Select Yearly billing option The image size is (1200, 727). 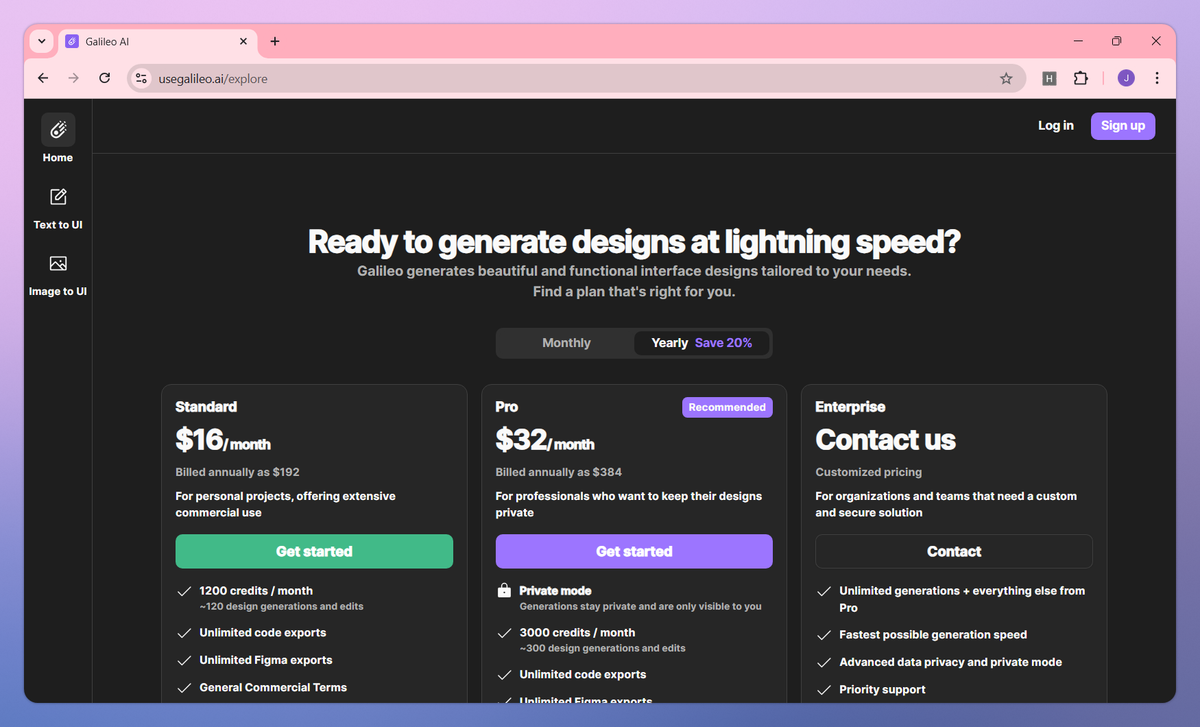pyautogui.click(x=702, y=343)
